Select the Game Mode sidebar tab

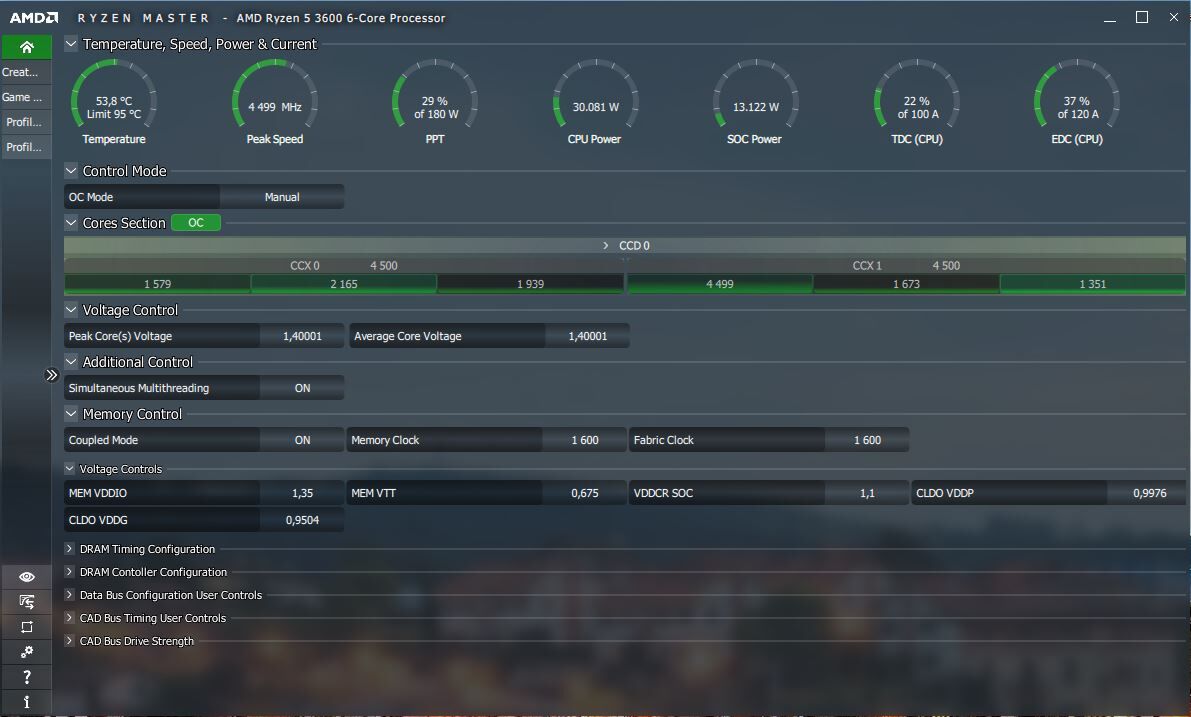25,97
